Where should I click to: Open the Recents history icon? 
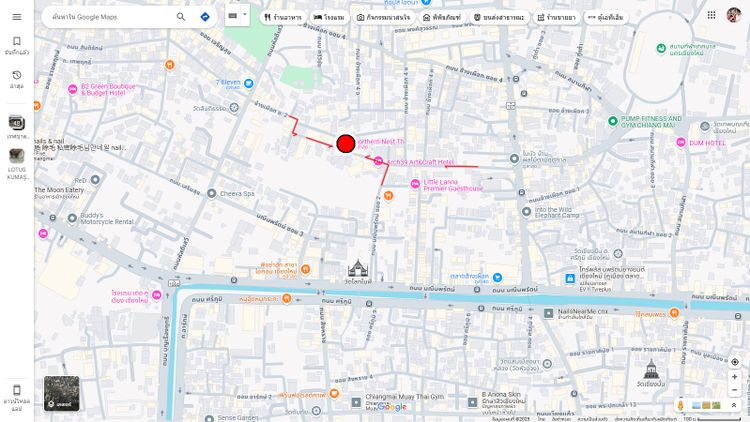[17, 75]
